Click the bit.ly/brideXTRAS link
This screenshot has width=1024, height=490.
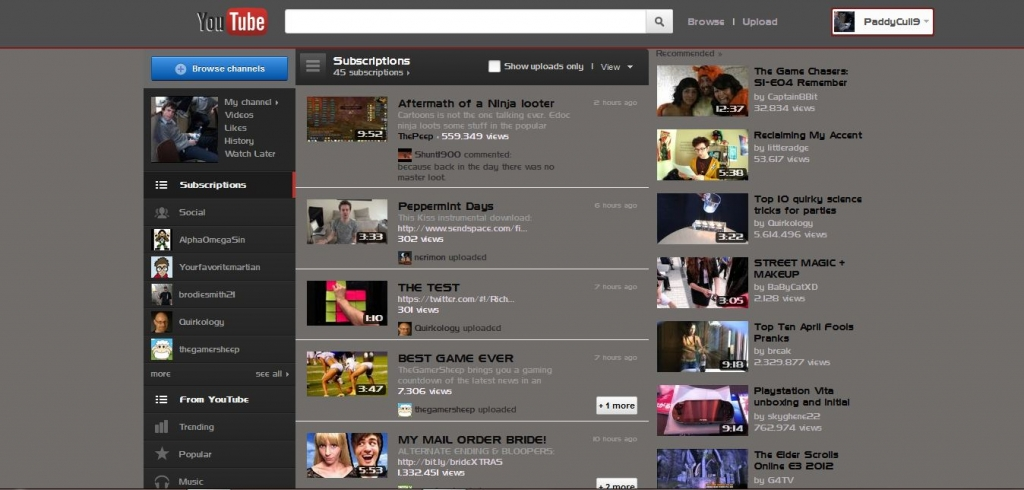450,462
